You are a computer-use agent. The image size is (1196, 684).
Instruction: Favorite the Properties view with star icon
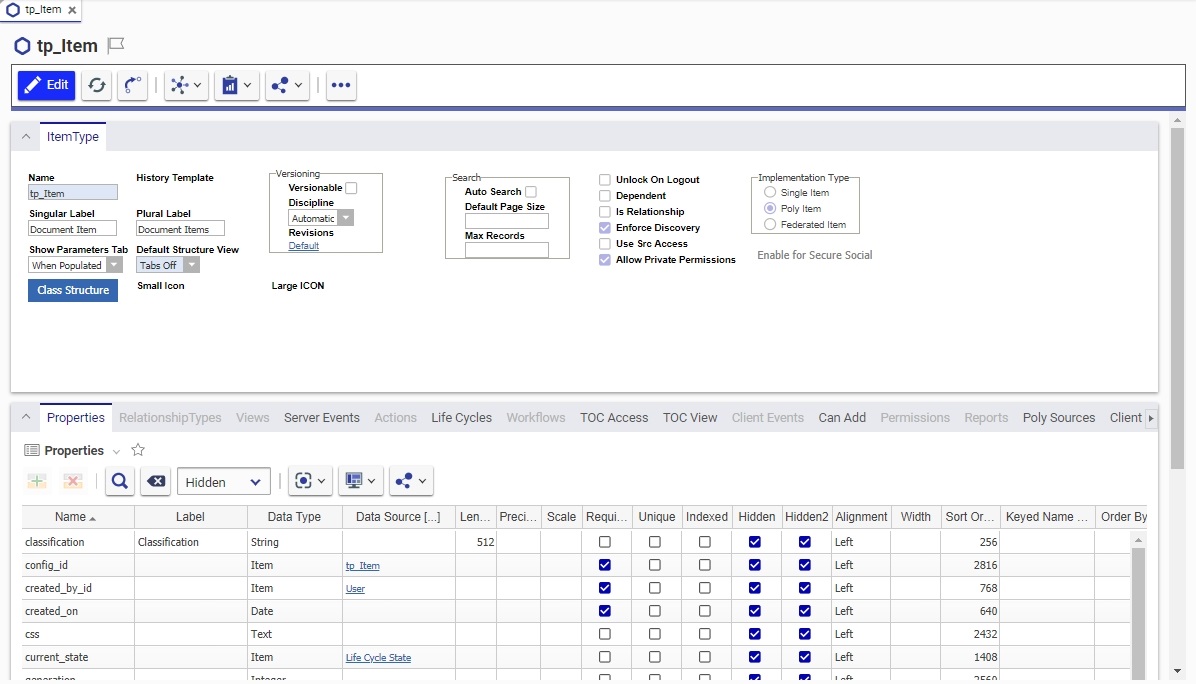[138, 450]
